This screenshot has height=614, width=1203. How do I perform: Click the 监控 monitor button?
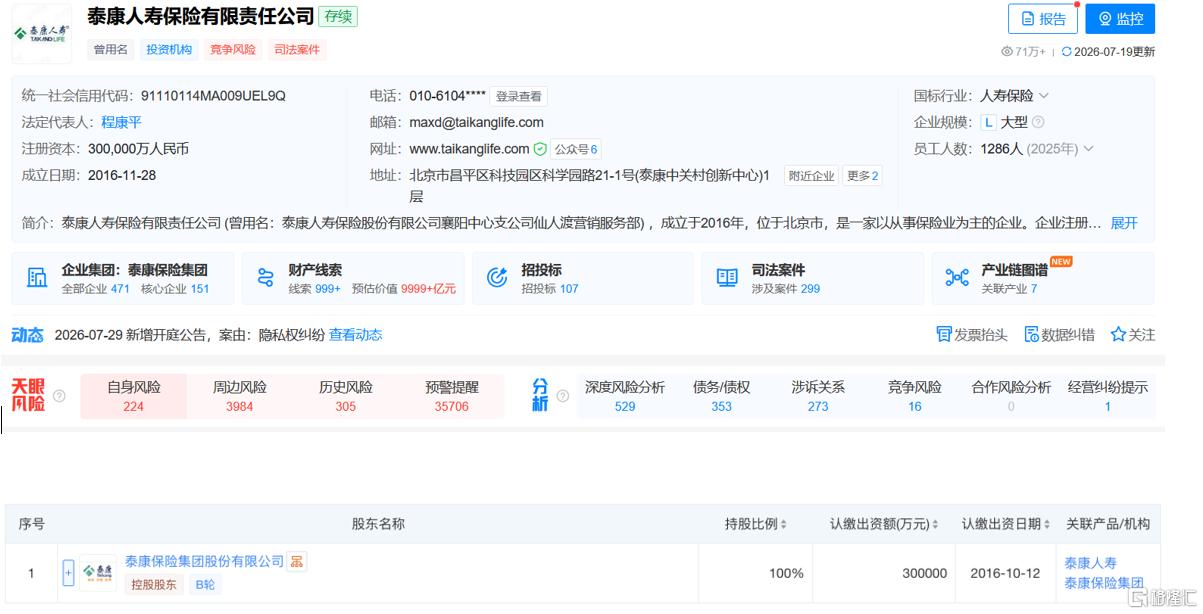[1120, 19]
